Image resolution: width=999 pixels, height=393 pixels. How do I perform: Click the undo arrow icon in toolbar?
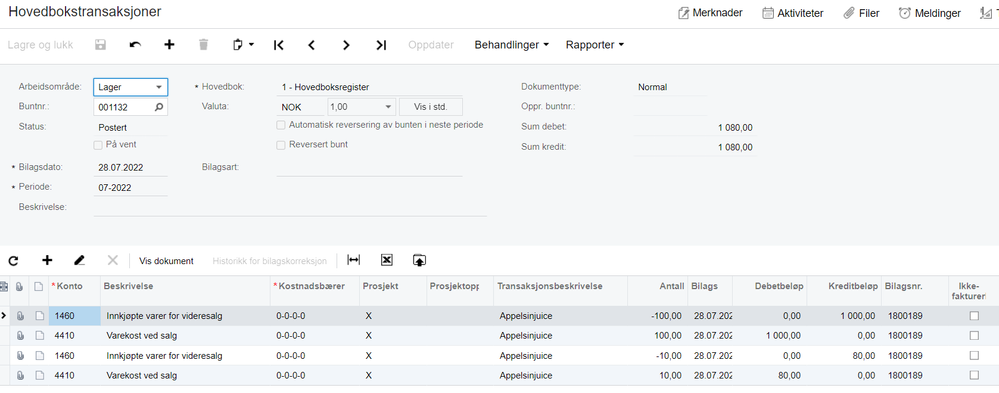point(135,45)
